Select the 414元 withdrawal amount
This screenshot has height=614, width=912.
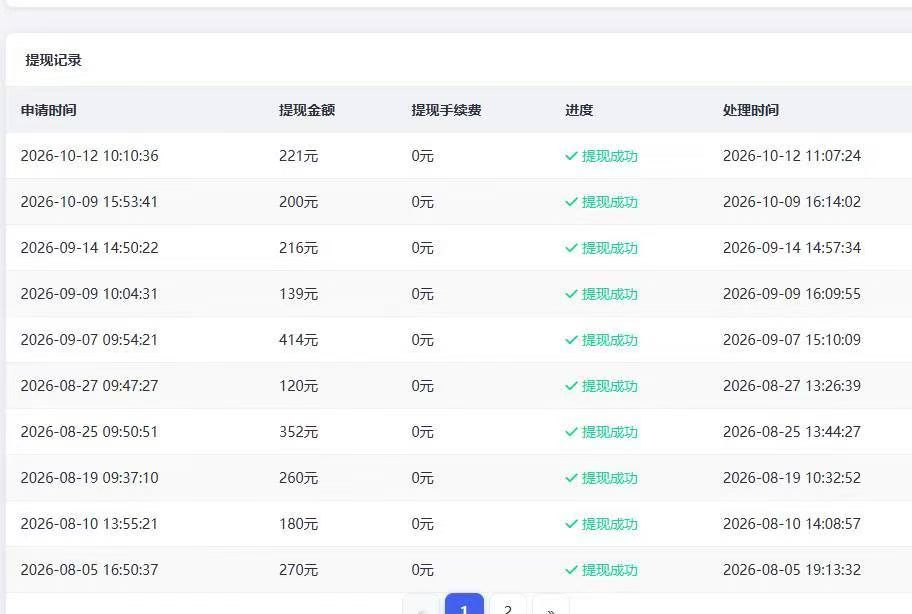pos(298,340)
